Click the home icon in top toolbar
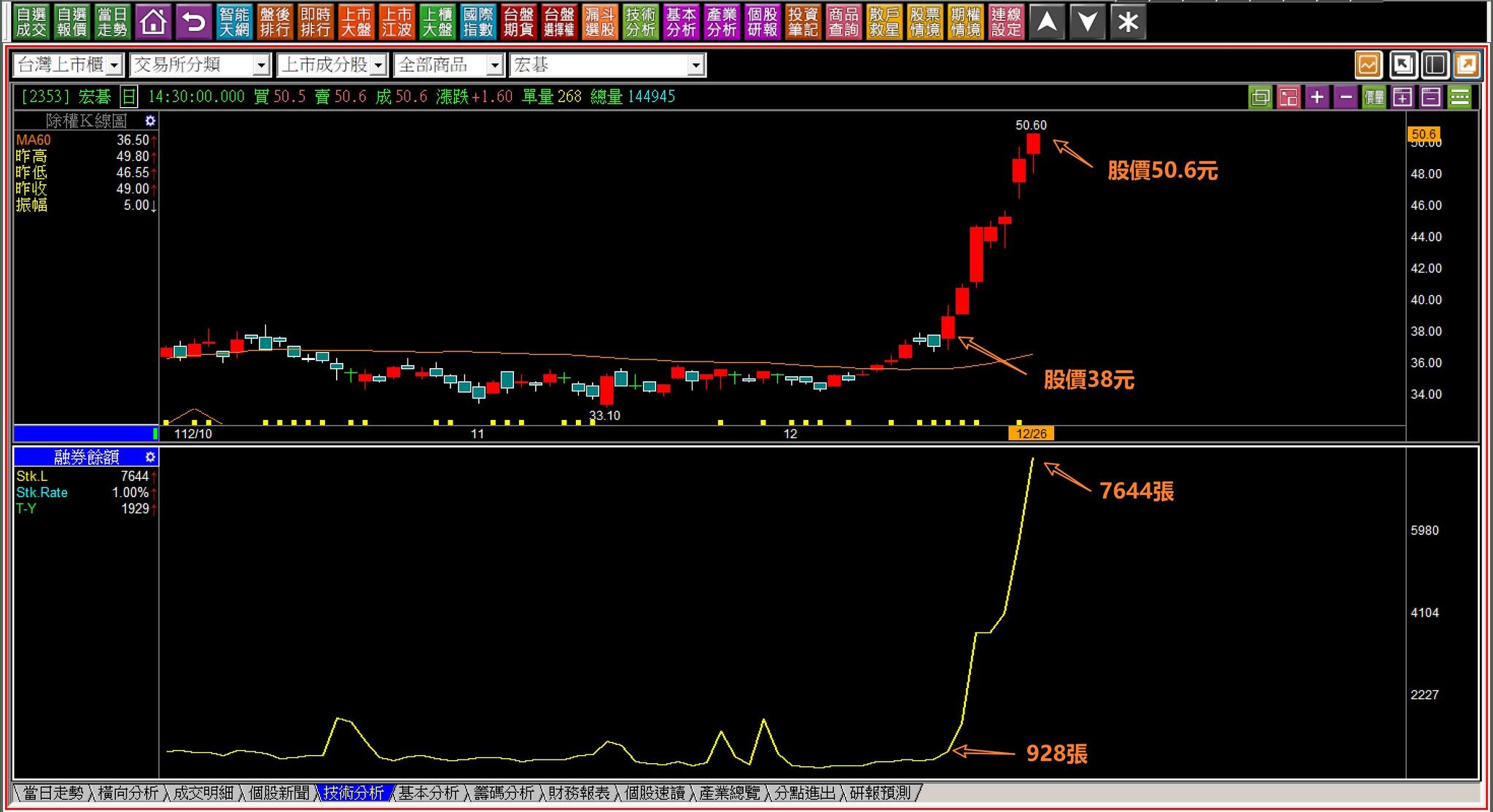Image resolution: width=1493 pixels, height=812 pixels. [x=153, y=22]
